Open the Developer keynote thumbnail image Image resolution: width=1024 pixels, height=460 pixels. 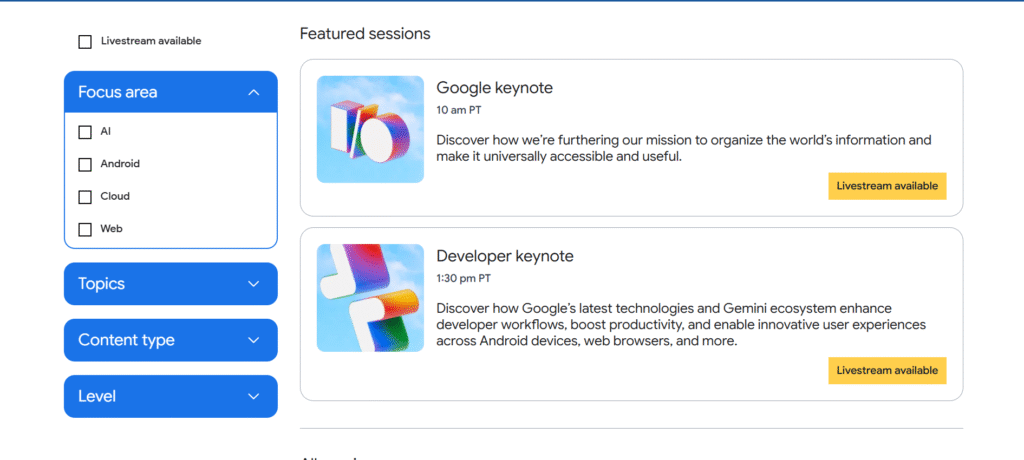pyautogui.click(x=370, y=298)
